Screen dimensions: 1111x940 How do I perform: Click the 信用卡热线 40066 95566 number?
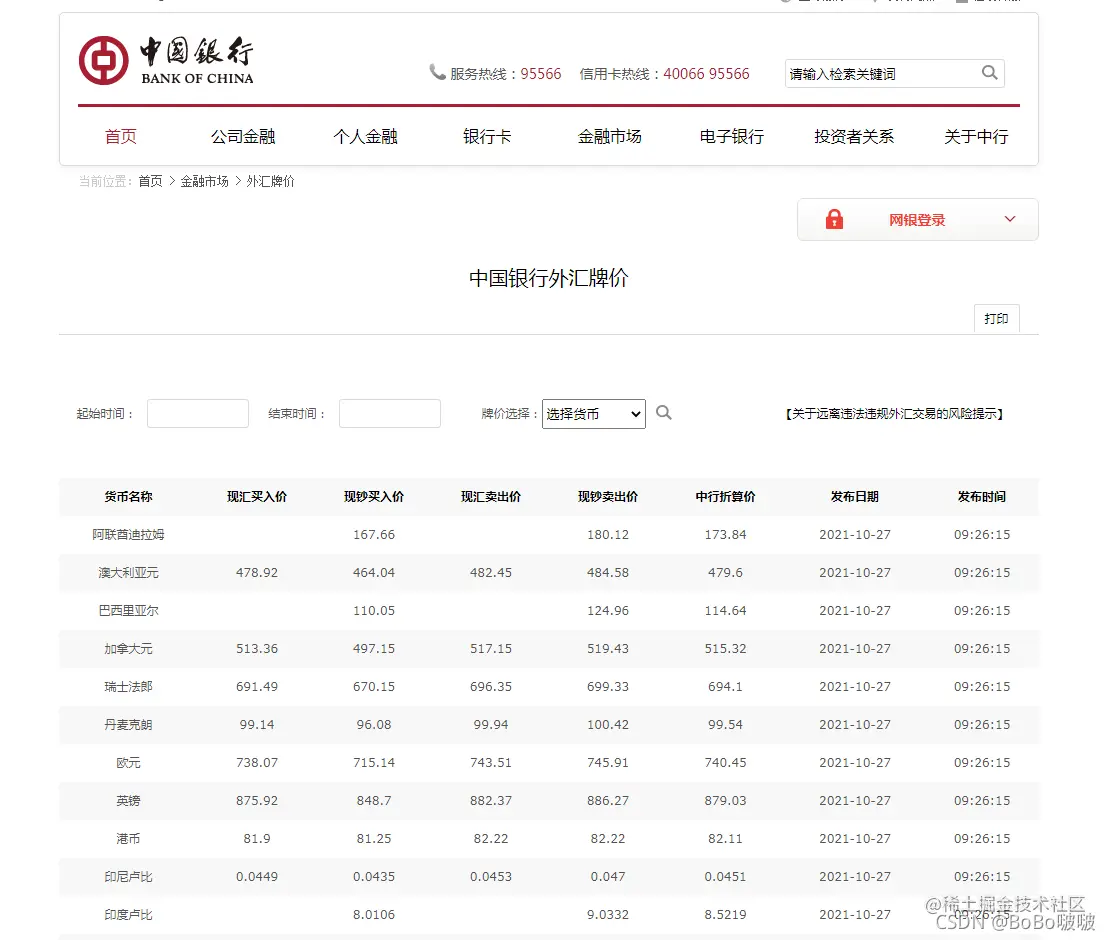click(706, 73)
